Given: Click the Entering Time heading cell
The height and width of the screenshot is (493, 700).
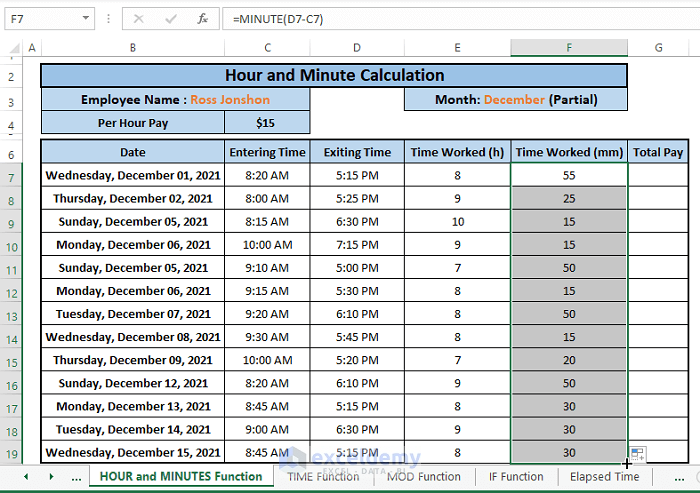Looking at the screenshot, I should point(267,152).
